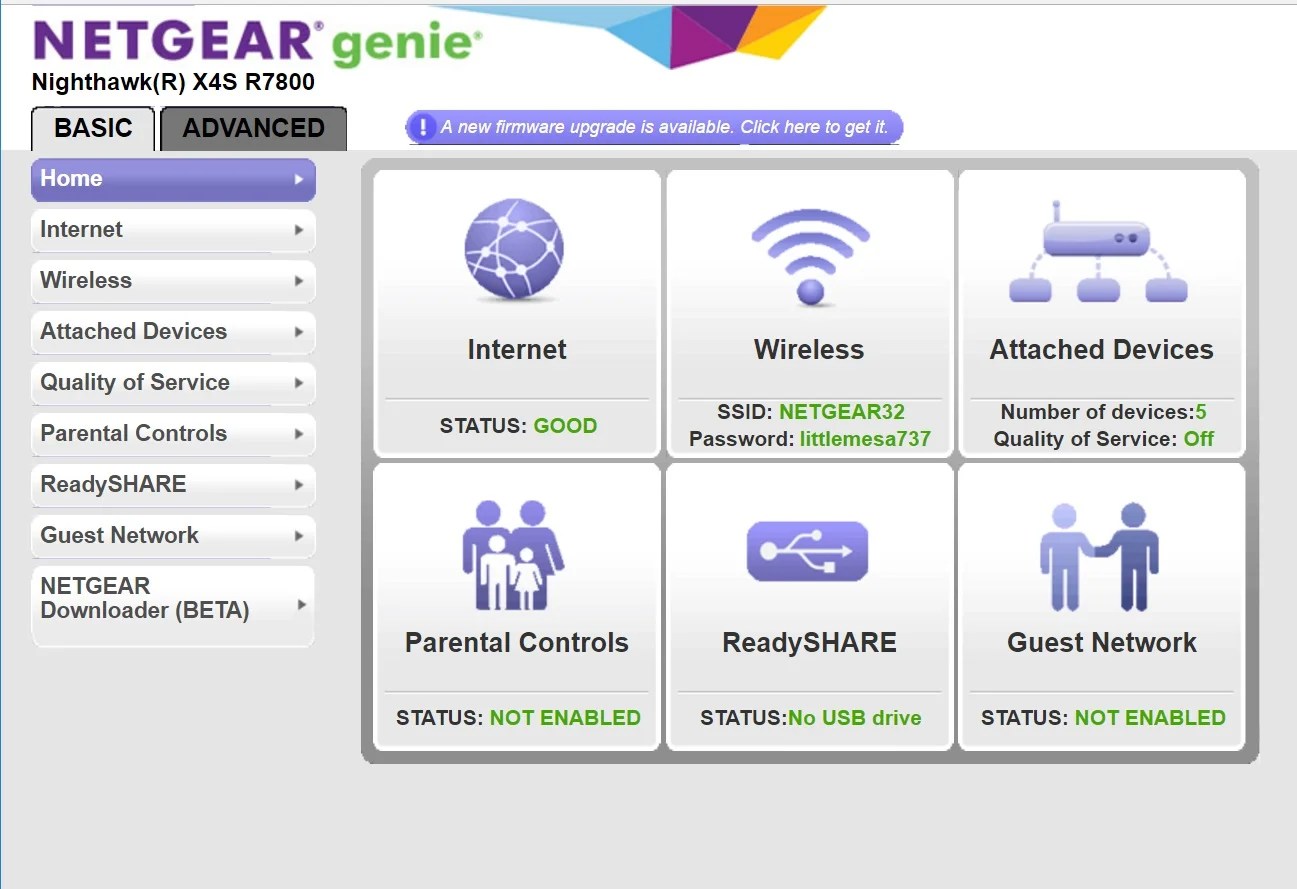
Task: Open the Attached Devices router icon
Action: [1098, 252]
